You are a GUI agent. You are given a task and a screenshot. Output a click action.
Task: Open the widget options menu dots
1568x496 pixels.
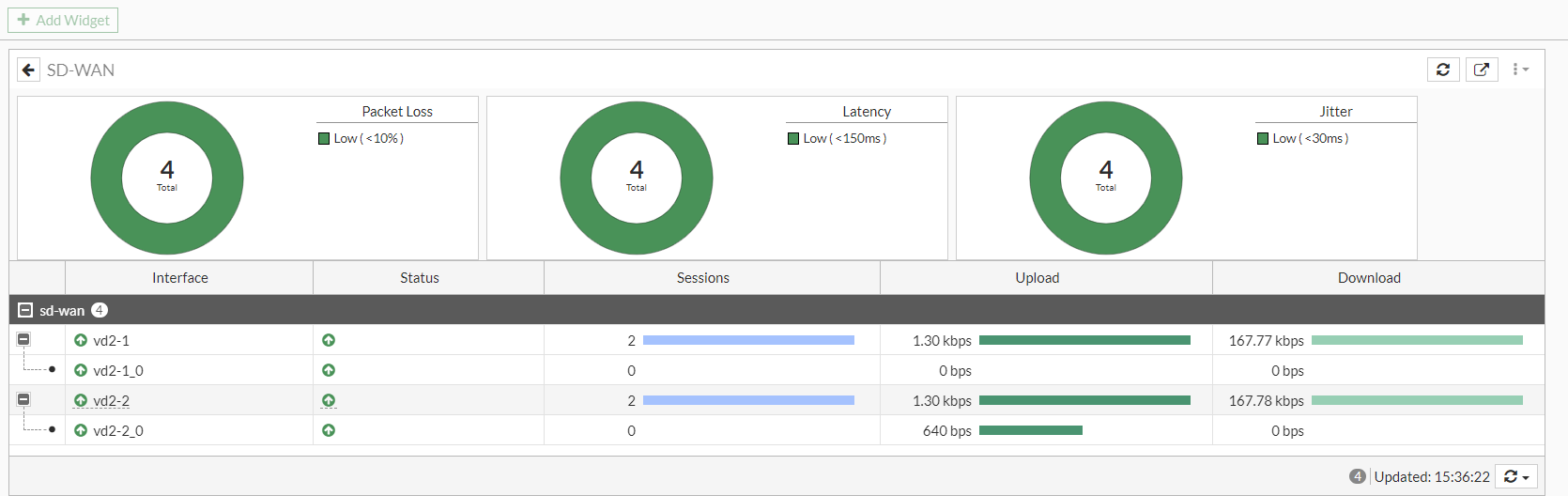(1520, 70)
